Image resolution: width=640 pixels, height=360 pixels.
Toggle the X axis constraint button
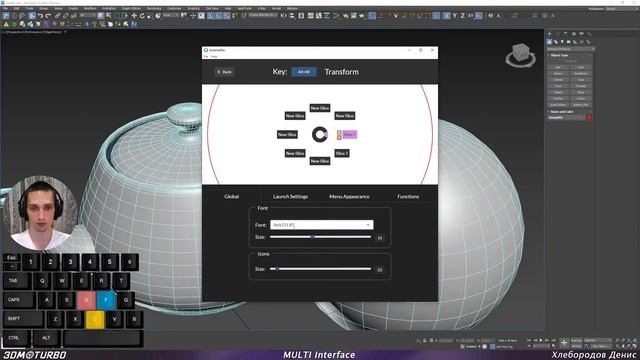[447, 16]
